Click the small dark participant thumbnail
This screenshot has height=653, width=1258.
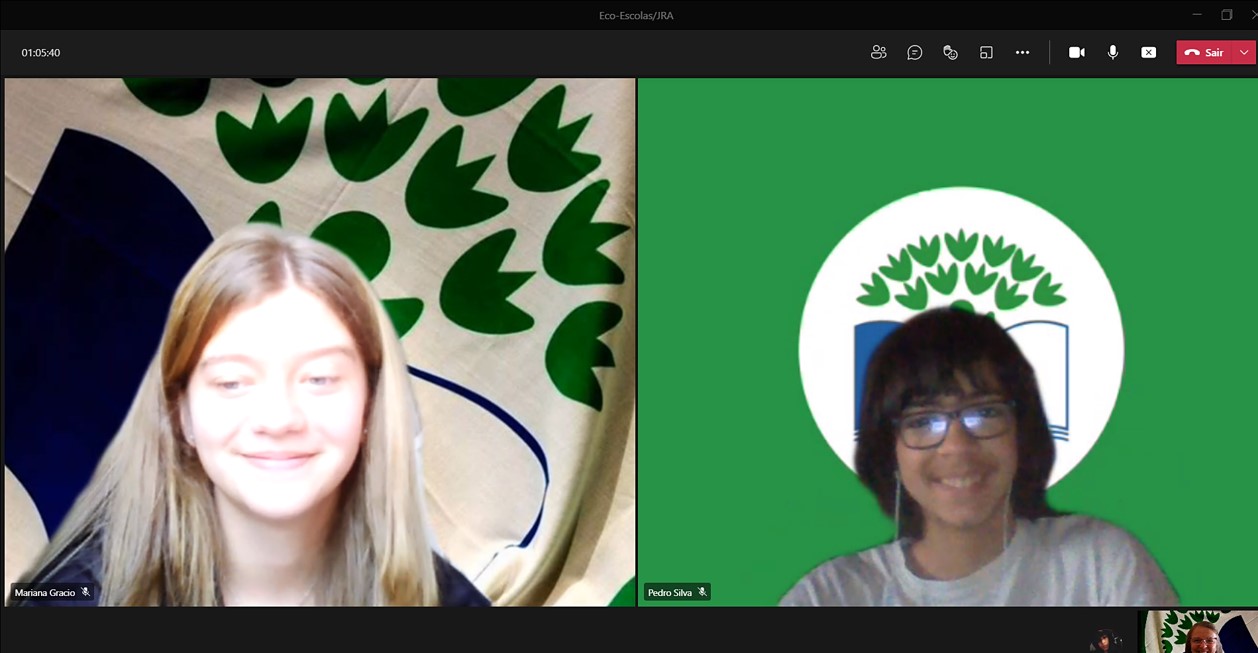pyautogui.click(x=1105, y=640)
